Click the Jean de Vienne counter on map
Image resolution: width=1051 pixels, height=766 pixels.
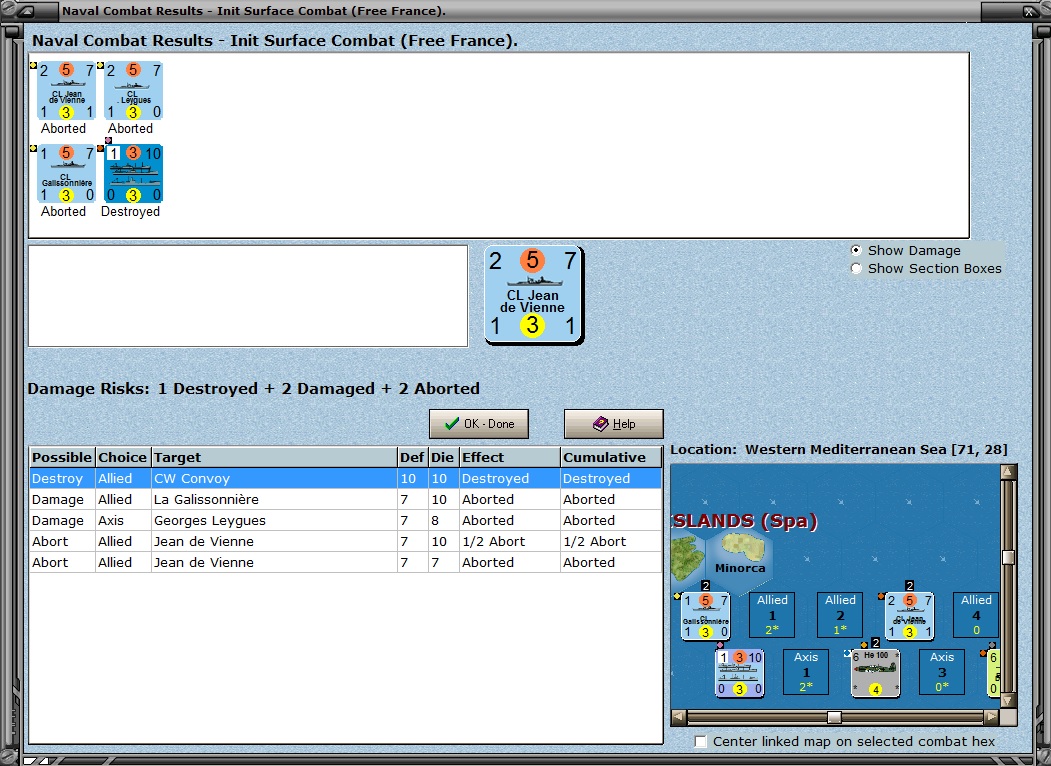pos(910,615)
